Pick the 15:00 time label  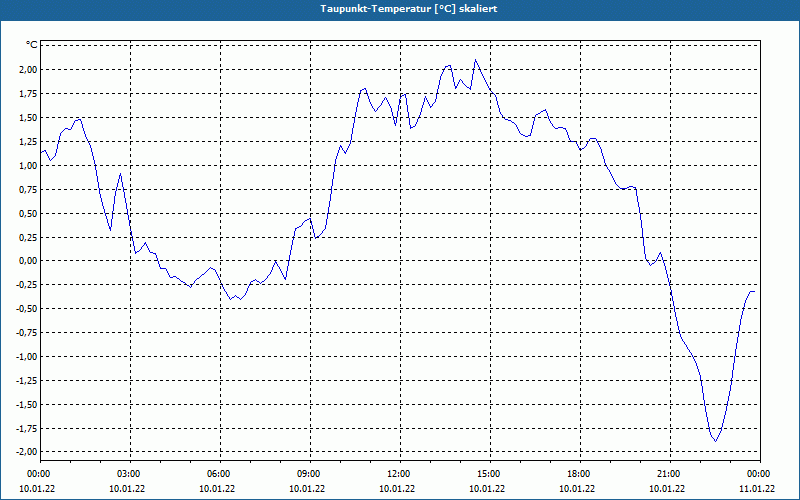[x=488, y=474]
